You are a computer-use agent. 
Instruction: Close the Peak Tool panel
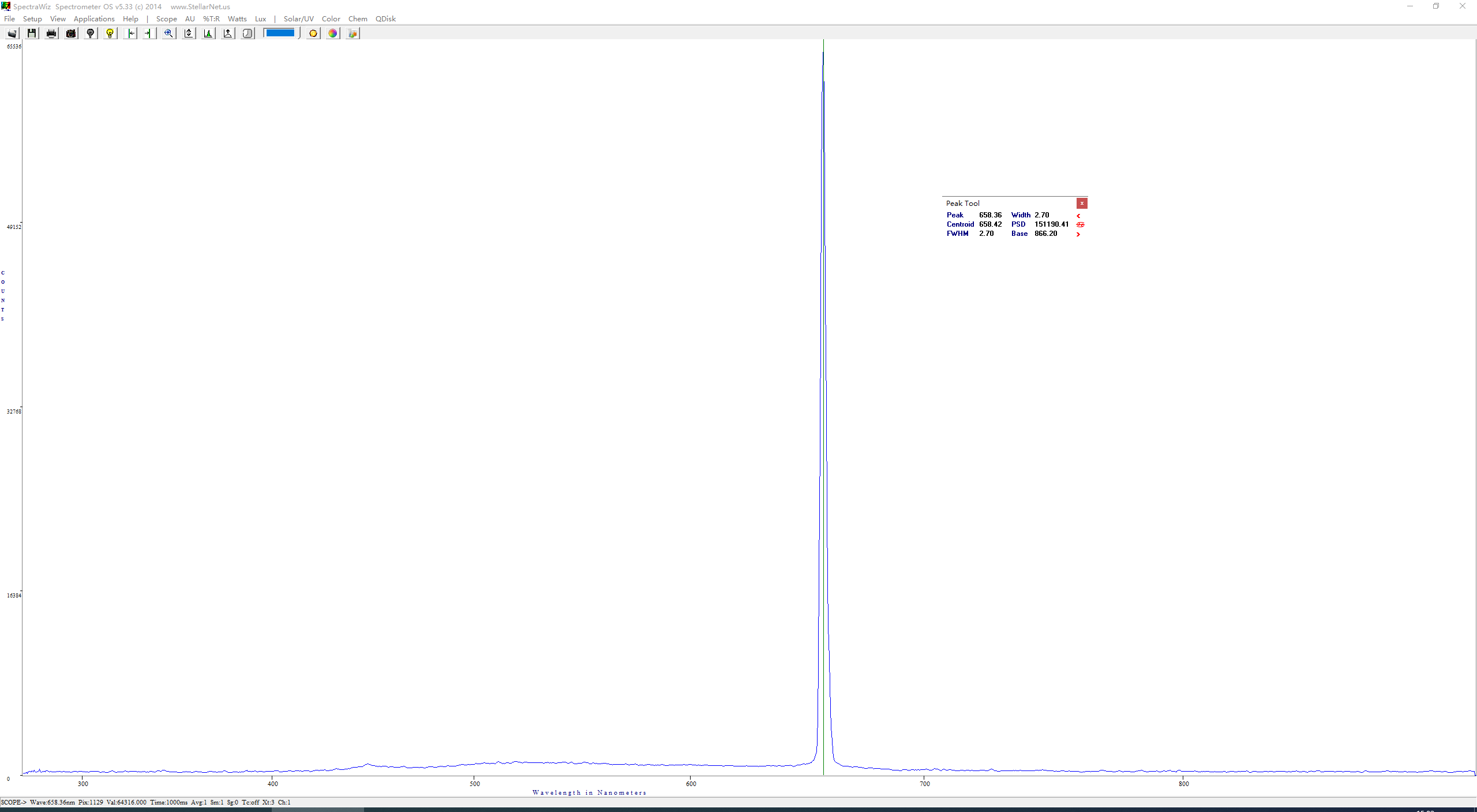[1082, 204]
